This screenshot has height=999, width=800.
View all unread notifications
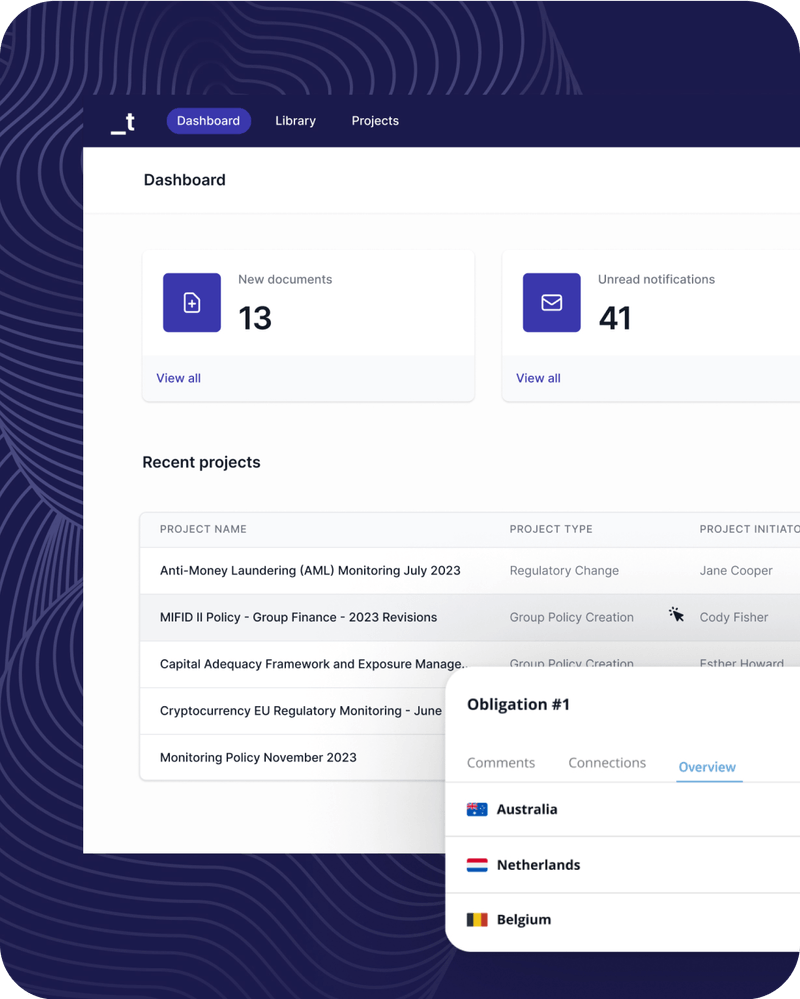pos(538,378)
